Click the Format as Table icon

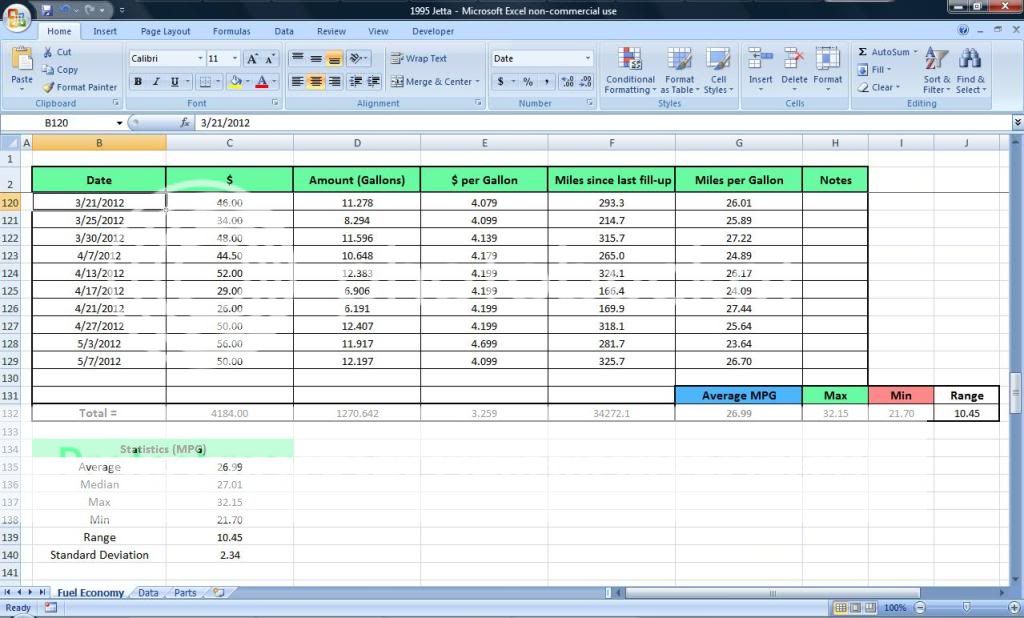pos(680,60)
